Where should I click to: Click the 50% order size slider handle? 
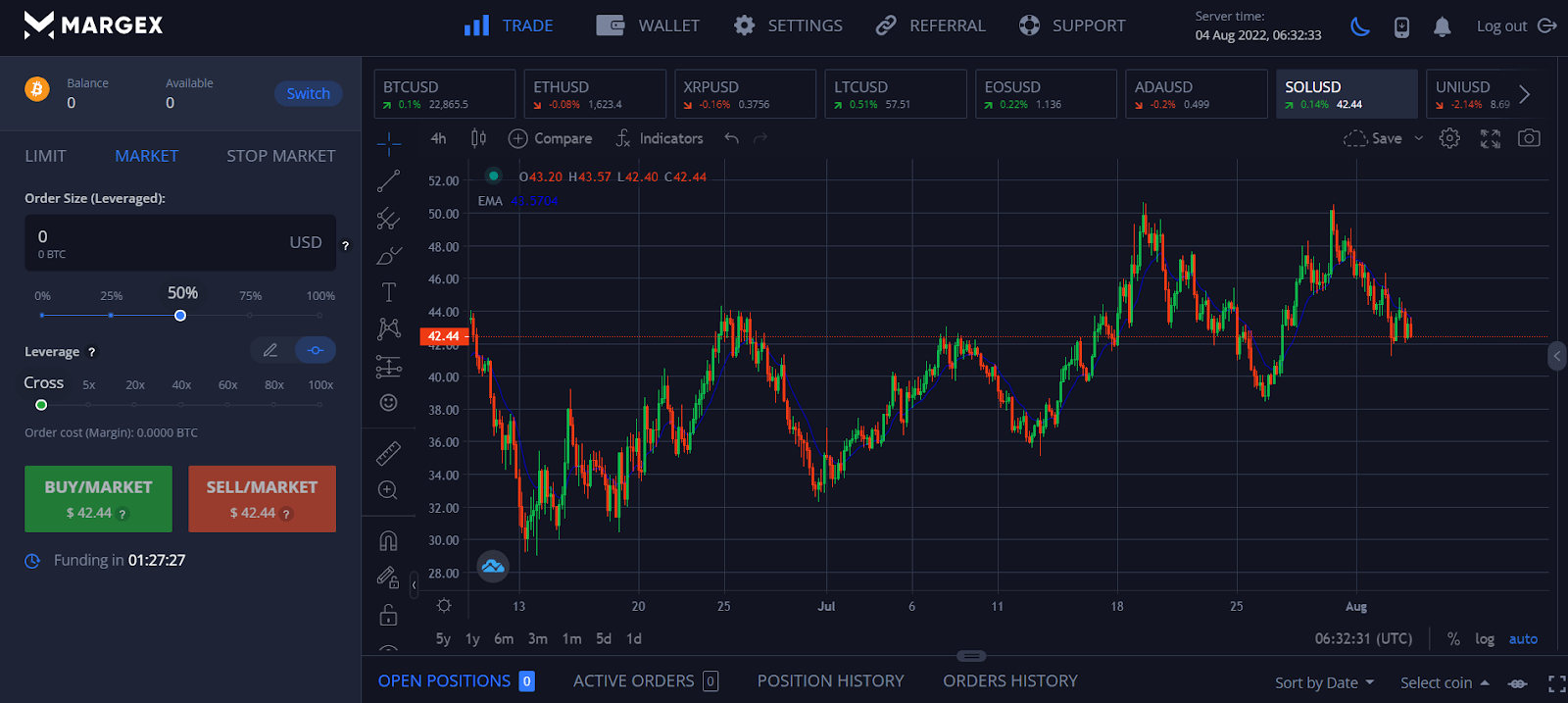180,316
